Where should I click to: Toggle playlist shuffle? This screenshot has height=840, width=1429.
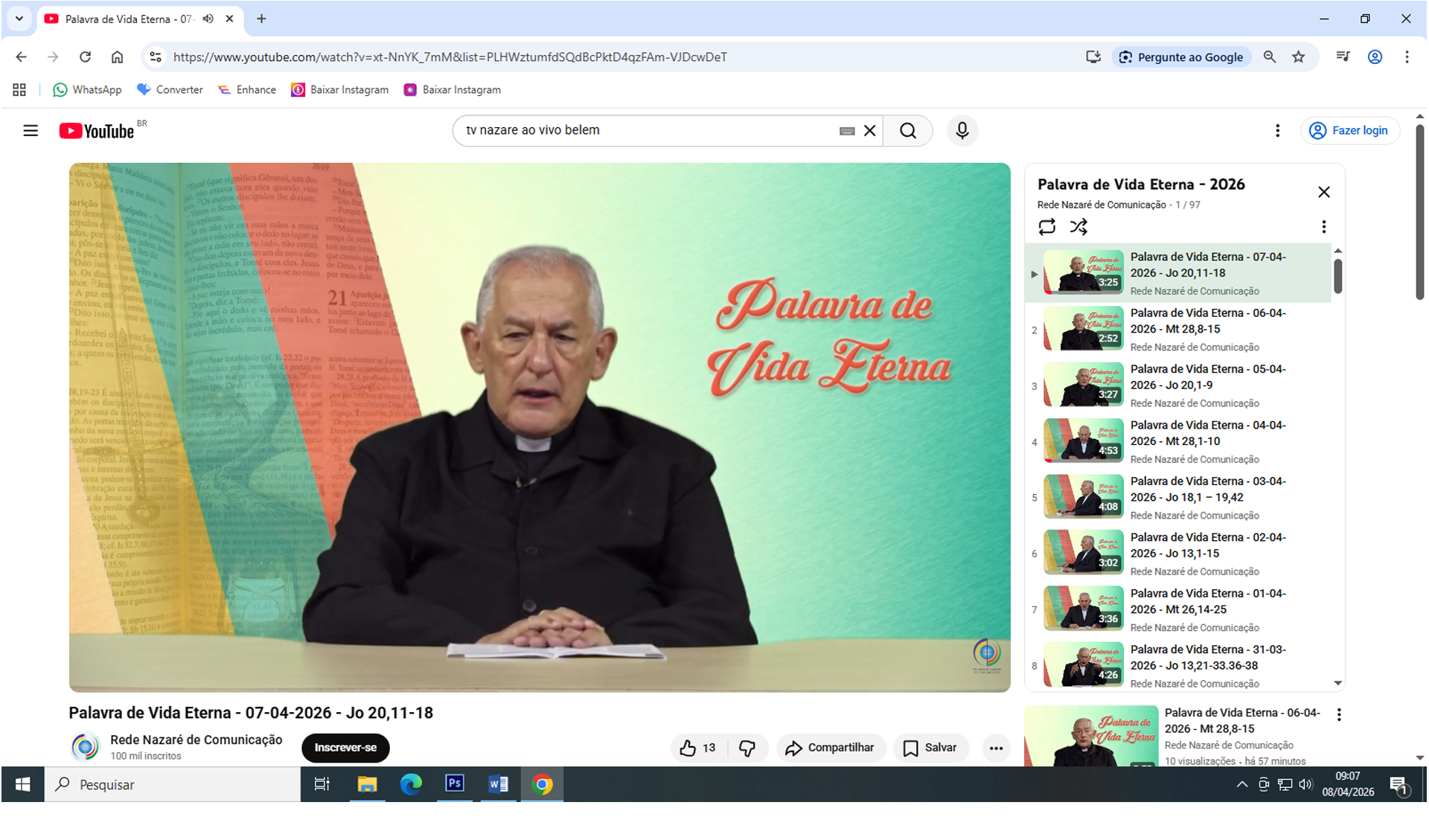coord(1078,226)
